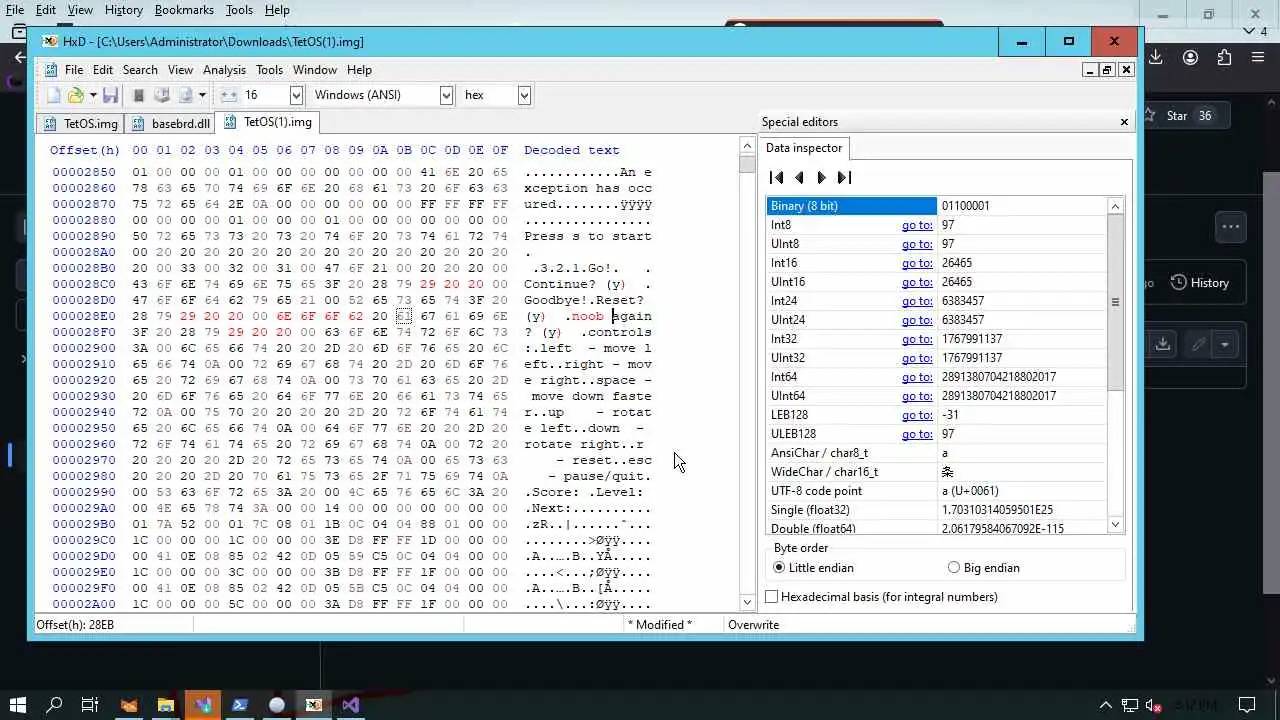This screenshot has width=1280, height=720.
Task: Click the Open disk image icon
Action: pyautogui.click(x=185, y=95)
